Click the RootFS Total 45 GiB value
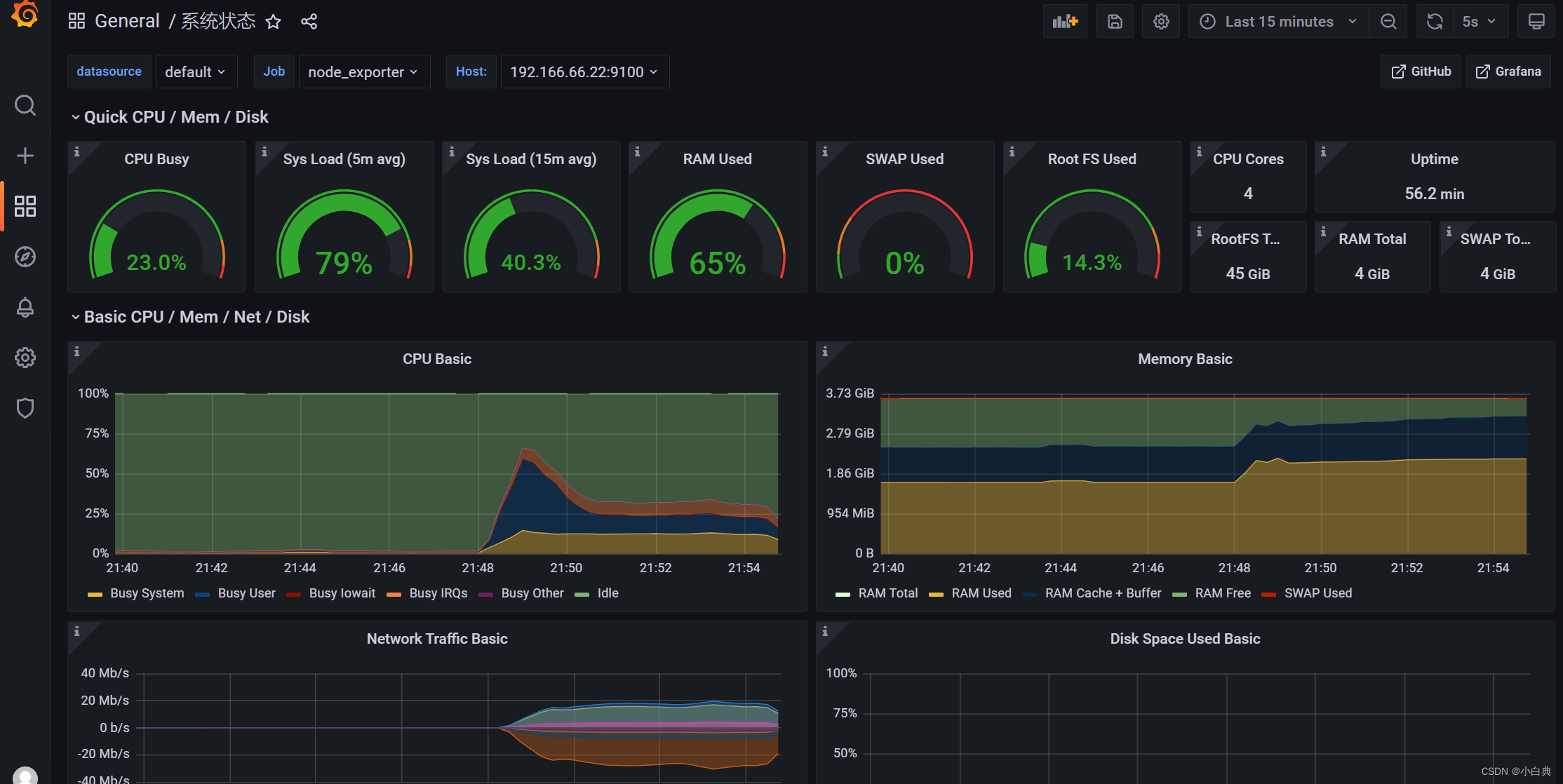 (1248, 273)
